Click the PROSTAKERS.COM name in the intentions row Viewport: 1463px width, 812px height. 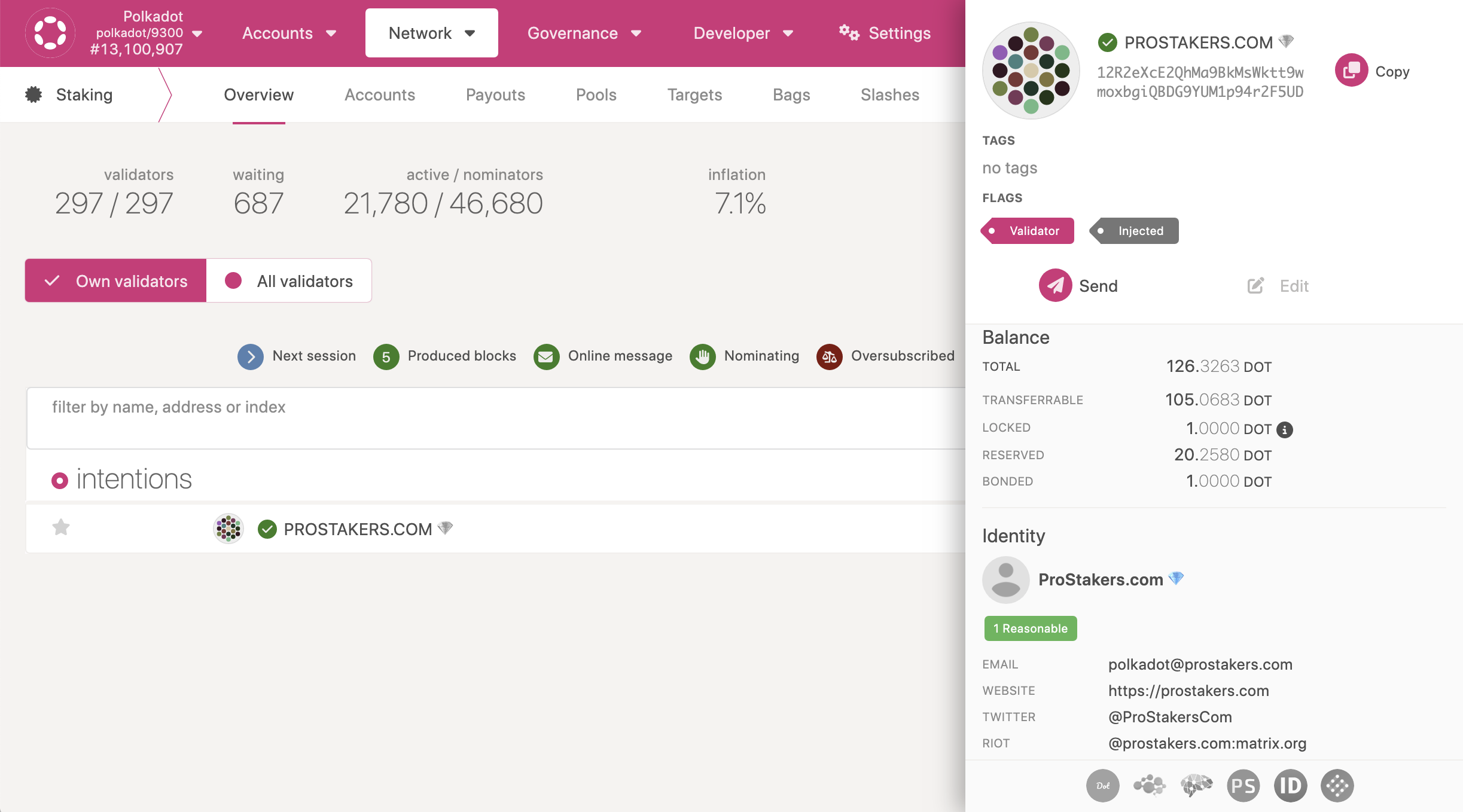[358, 529]
